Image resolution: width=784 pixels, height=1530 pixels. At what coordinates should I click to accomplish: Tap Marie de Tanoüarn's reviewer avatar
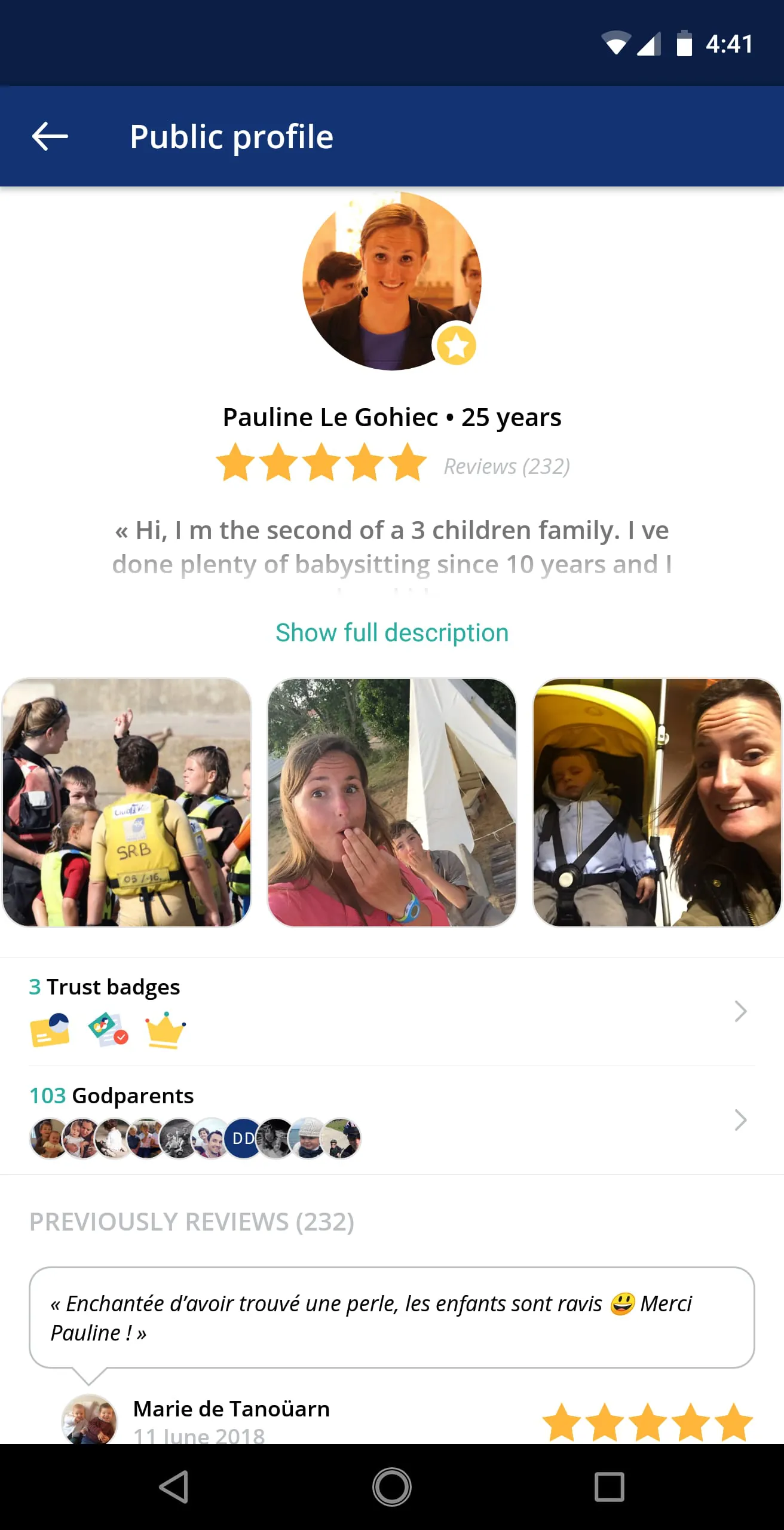[90, 1420]
